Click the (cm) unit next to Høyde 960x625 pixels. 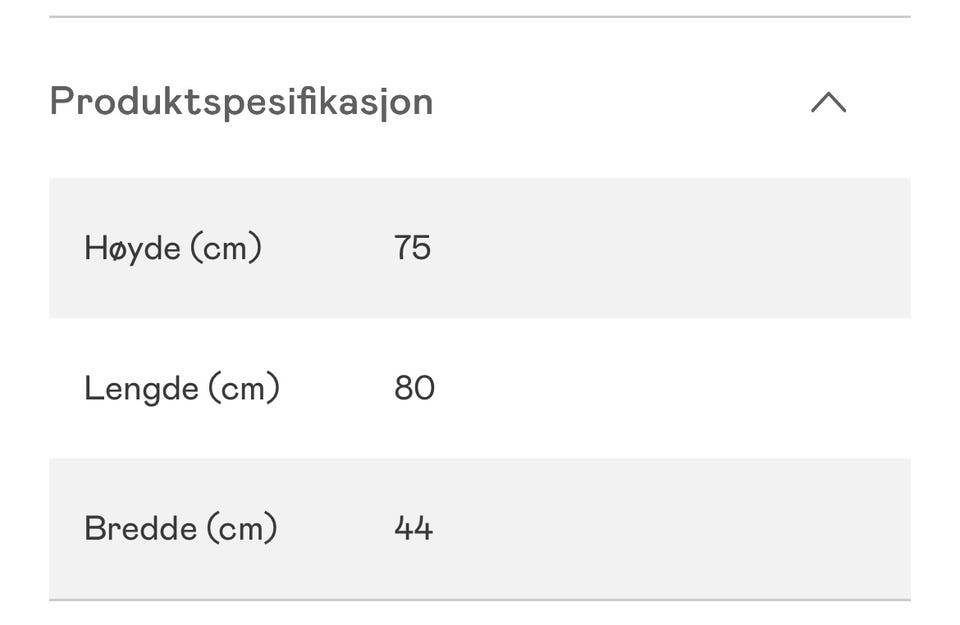pos(226,248)
